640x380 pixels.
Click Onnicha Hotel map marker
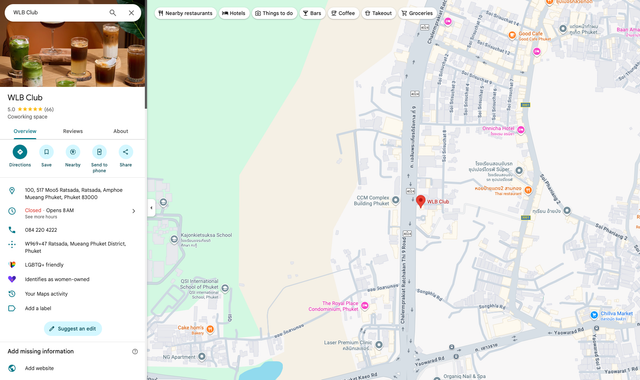tap(521, 130)
